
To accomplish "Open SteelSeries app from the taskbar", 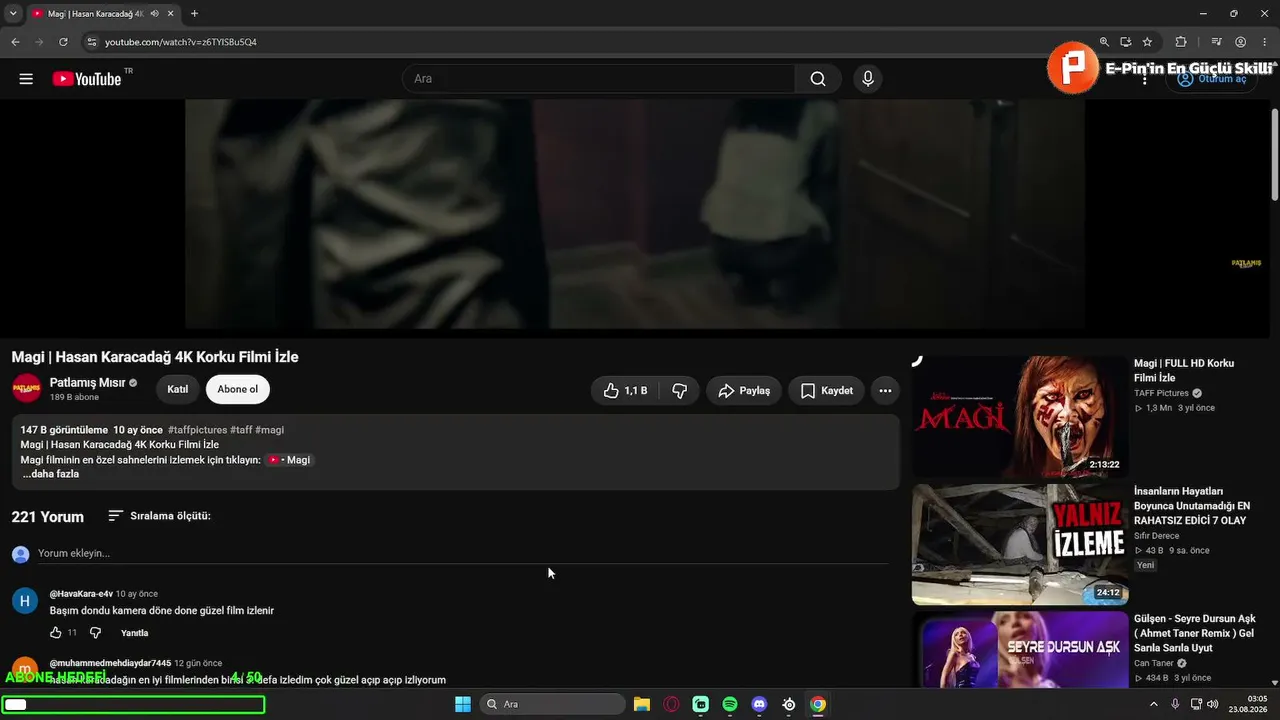I will tap(789, 704).
